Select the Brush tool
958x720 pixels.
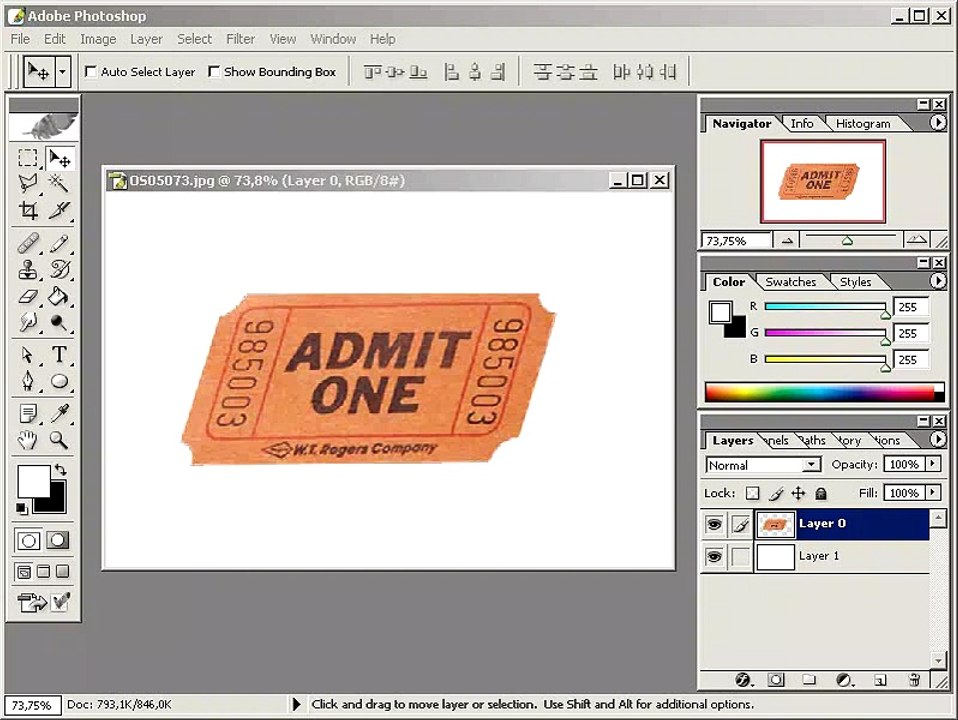59,243
